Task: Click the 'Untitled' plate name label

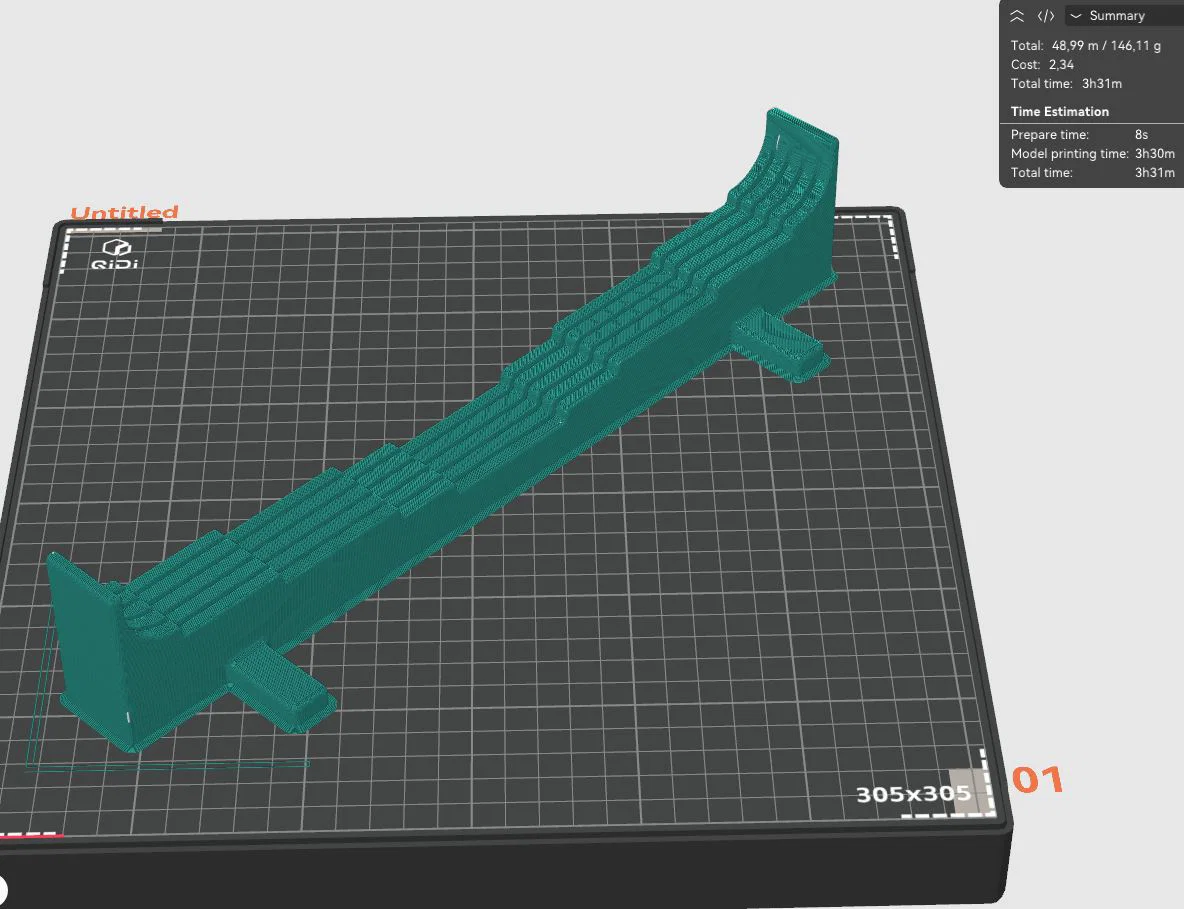Action: [x=125, y=212]
